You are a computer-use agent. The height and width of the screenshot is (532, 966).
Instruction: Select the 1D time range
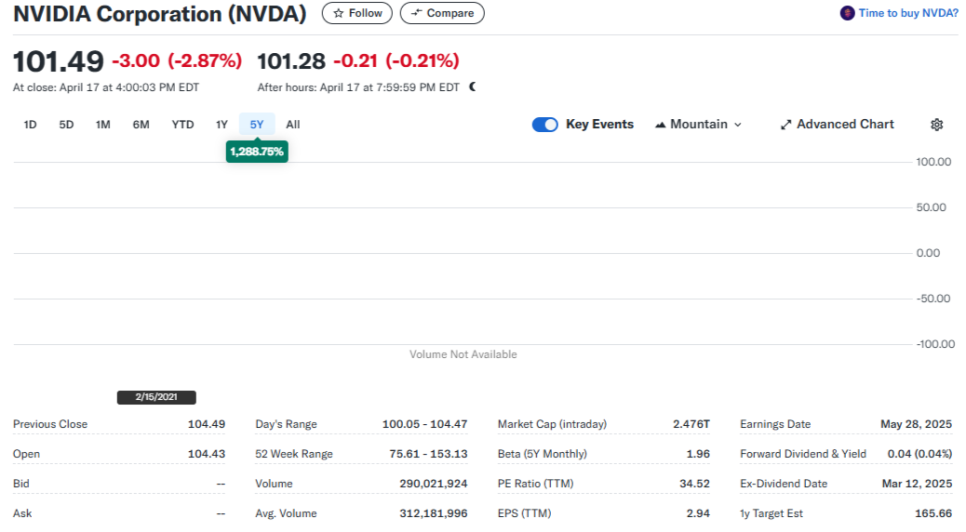[30, 124]
